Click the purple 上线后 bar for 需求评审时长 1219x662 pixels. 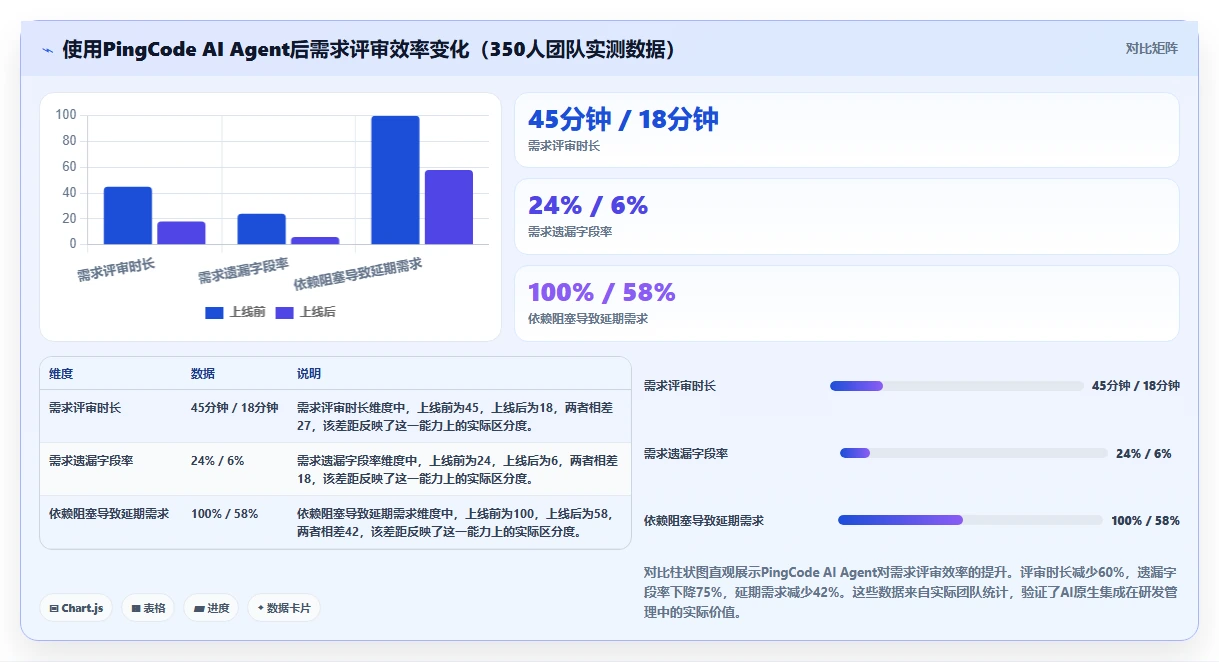(x=181, y=232)
